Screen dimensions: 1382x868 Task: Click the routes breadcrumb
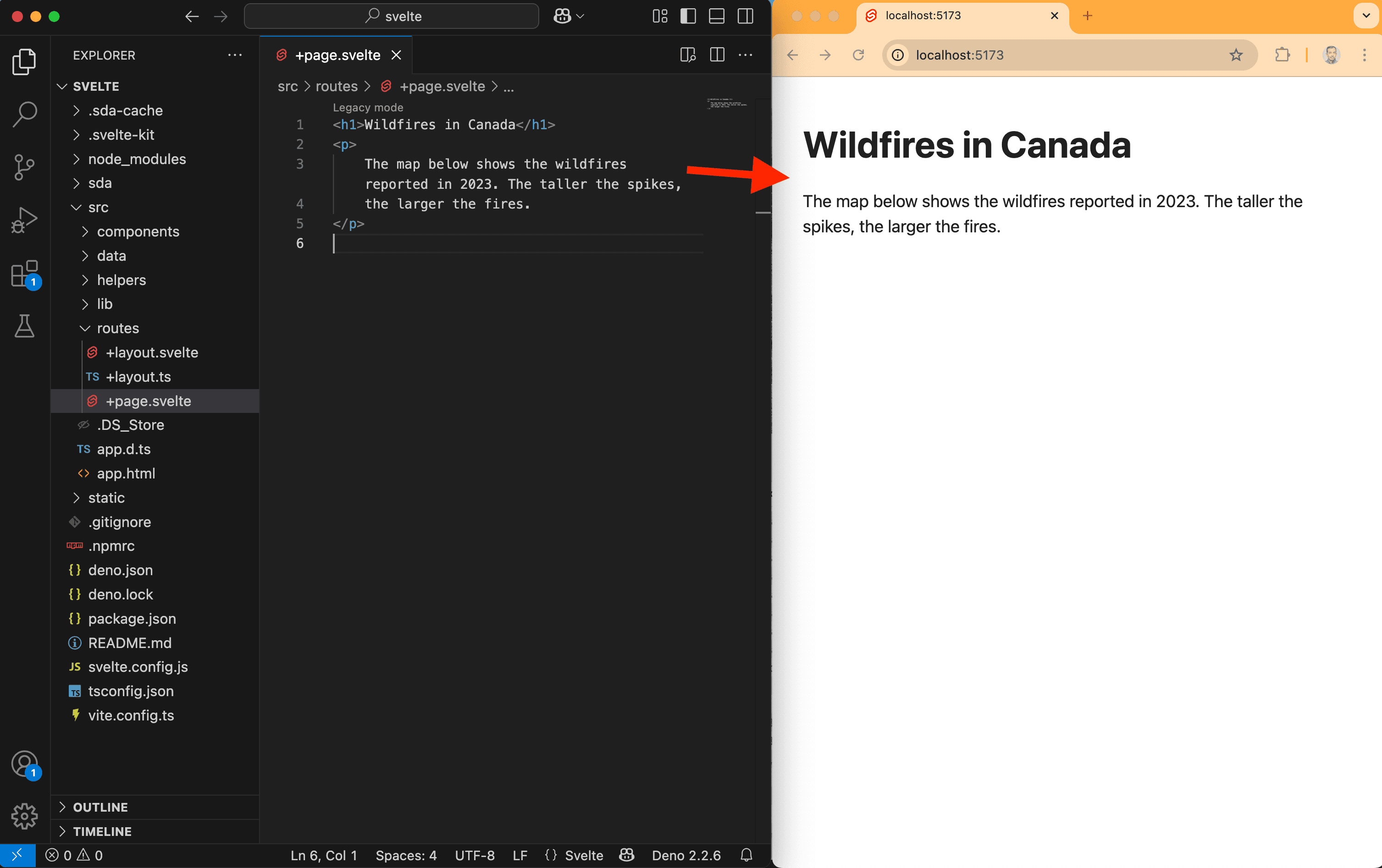(x=336, y=86)
